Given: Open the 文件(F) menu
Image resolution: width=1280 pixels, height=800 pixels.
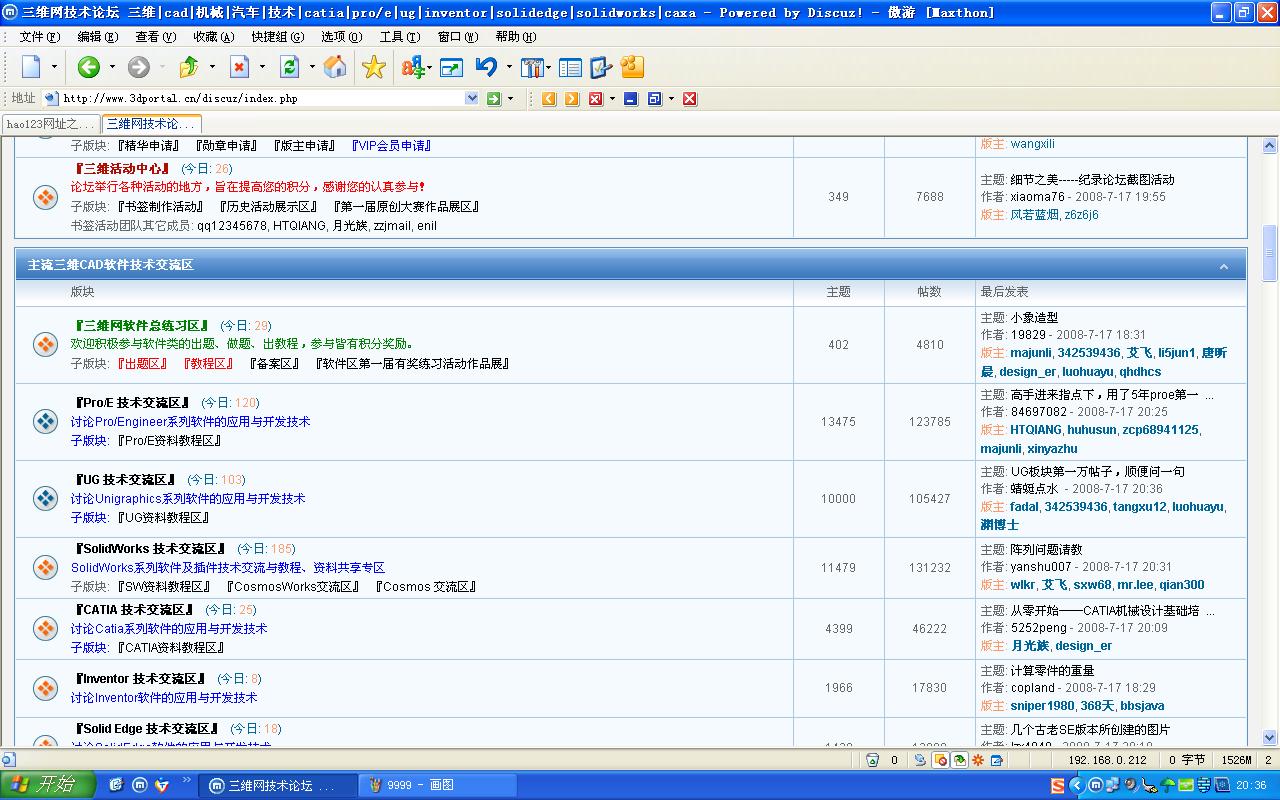Looking at the screenshot, I should (39, 37).
